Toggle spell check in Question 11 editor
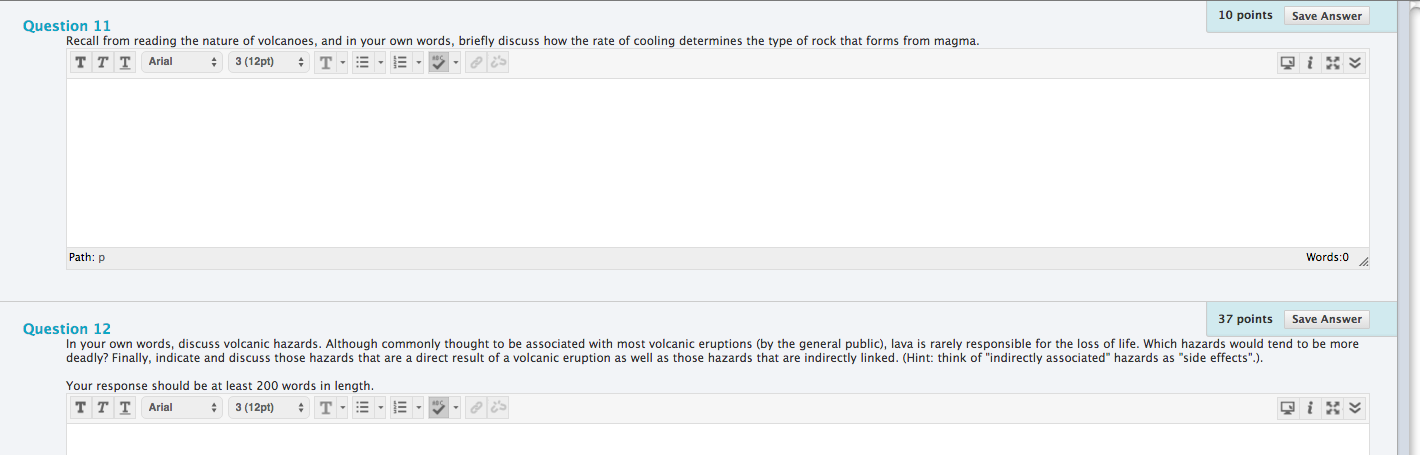 tap(438, 62)
